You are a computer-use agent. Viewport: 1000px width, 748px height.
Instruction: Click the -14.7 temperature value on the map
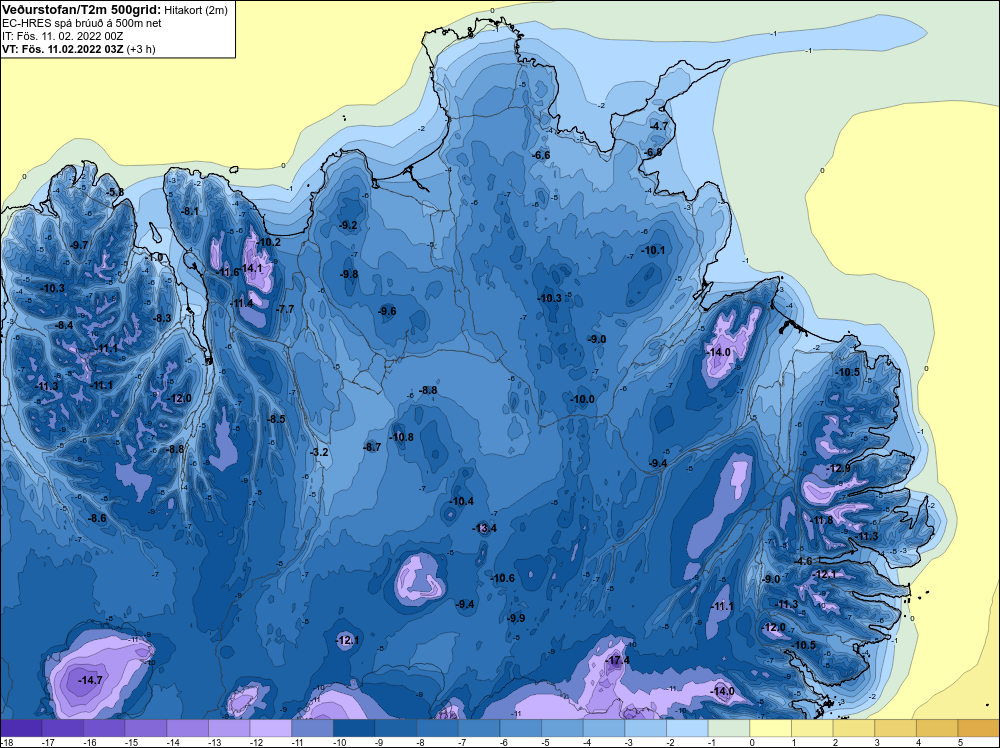point(90,680)
